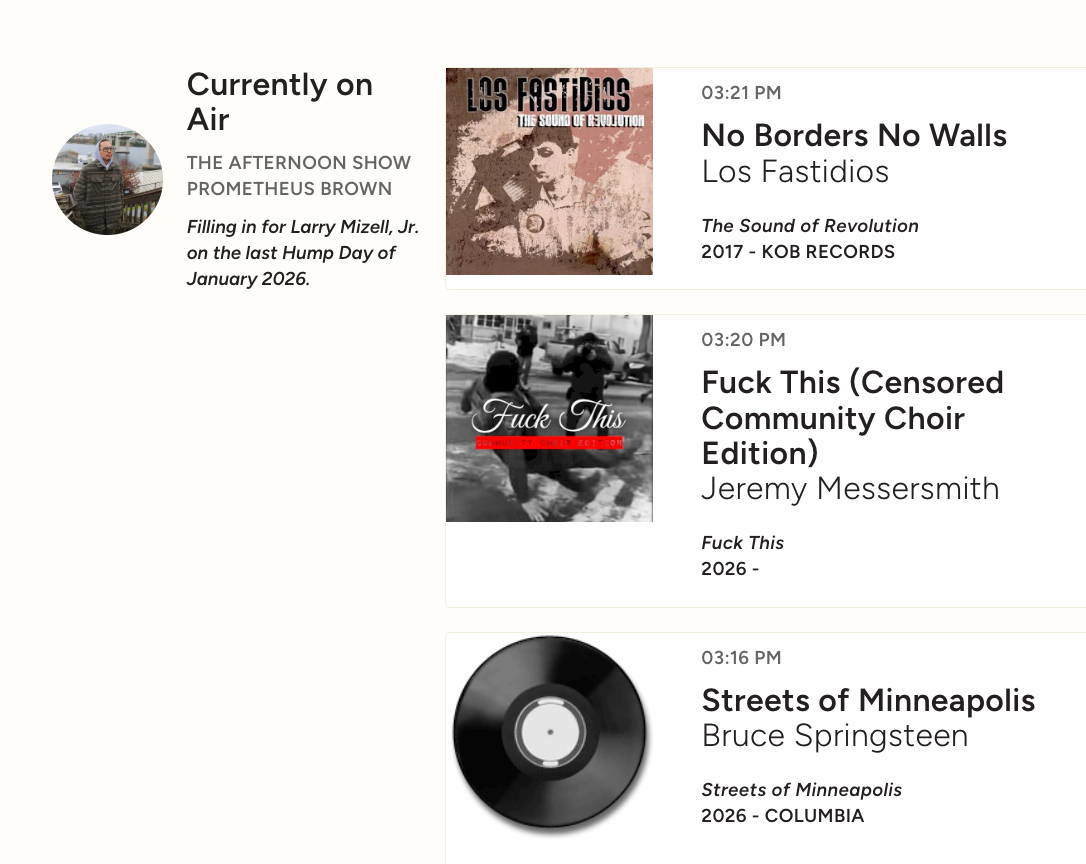Click the 2017 - KOB RECORDS label text
The width and height of the screenshot is (1086, 864).
pos(798,252)
